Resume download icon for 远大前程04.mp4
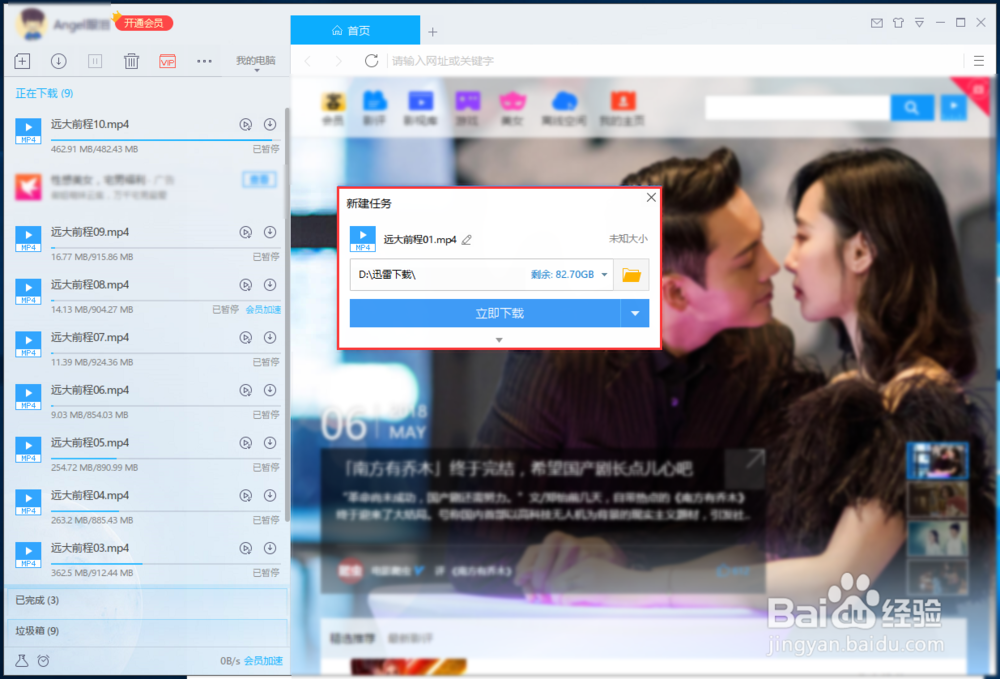The width and height of the screenshot is (1000, 679). (270, 495)
